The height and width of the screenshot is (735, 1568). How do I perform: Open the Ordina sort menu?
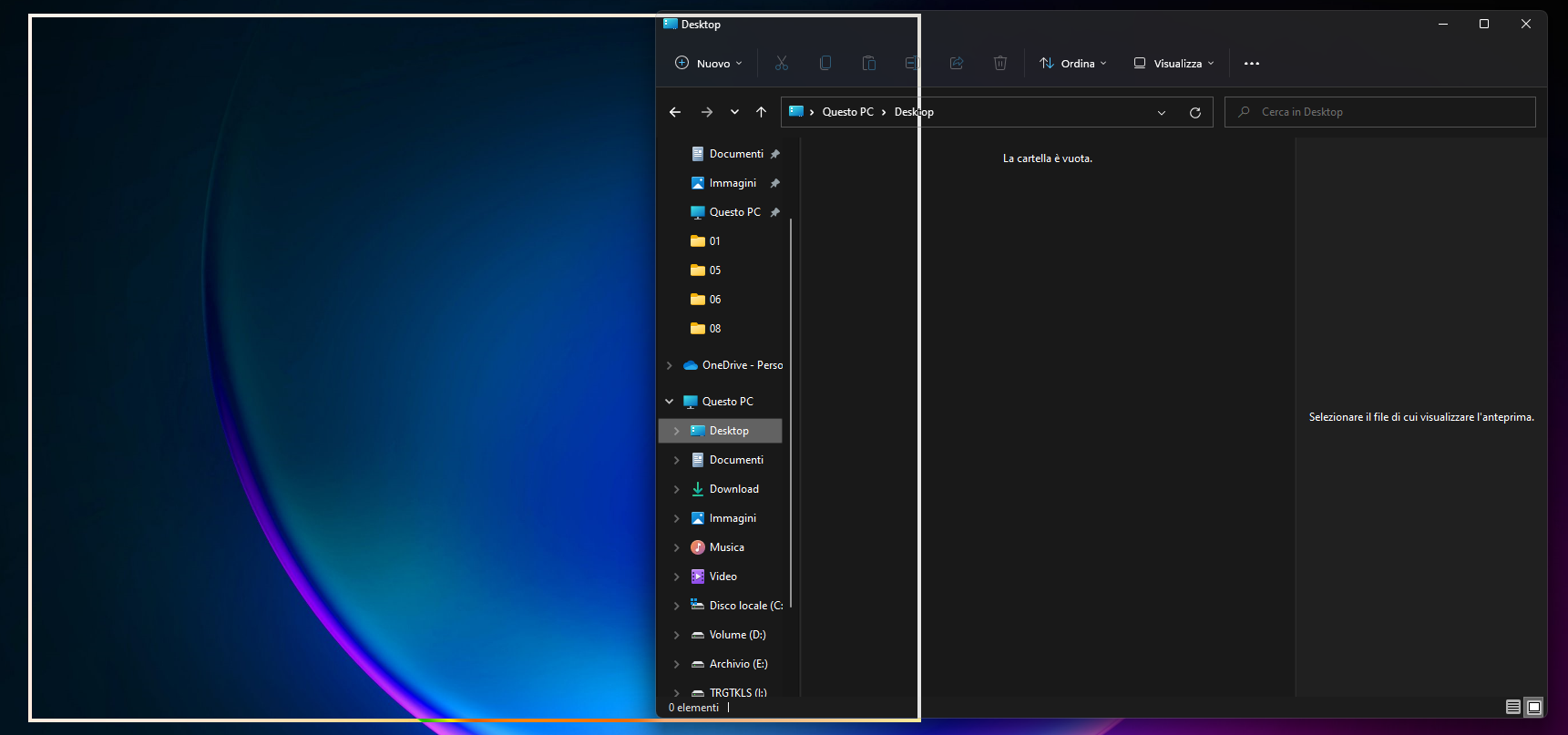coord(1073,63)
